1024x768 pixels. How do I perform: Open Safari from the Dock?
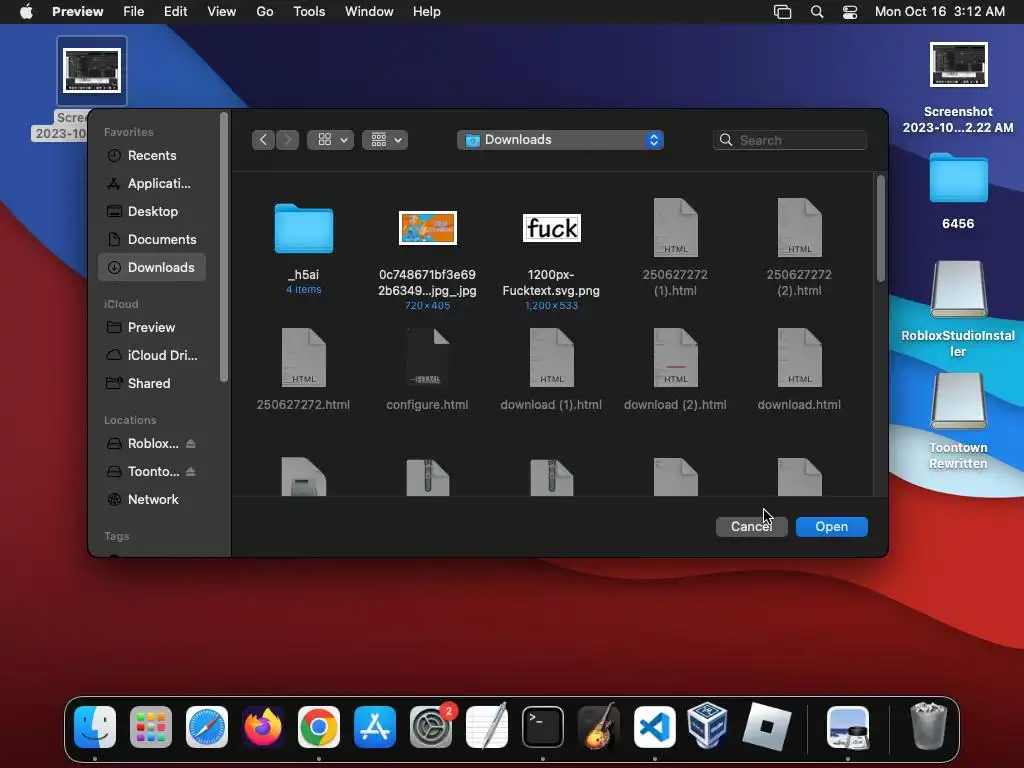(207, 727)
